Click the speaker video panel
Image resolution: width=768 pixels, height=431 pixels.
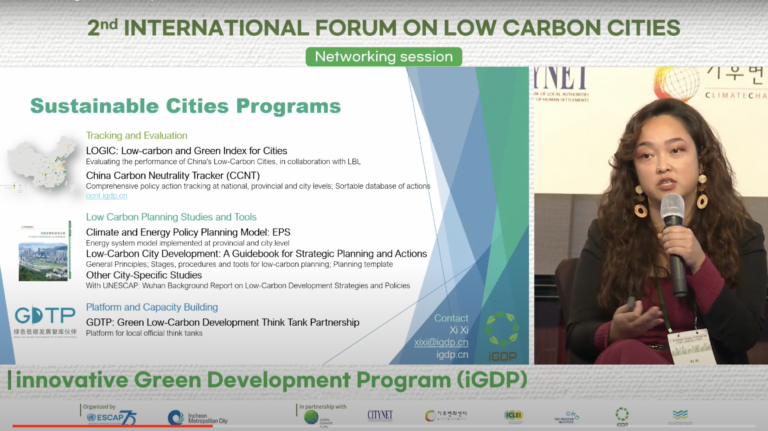tap(651, 216)
